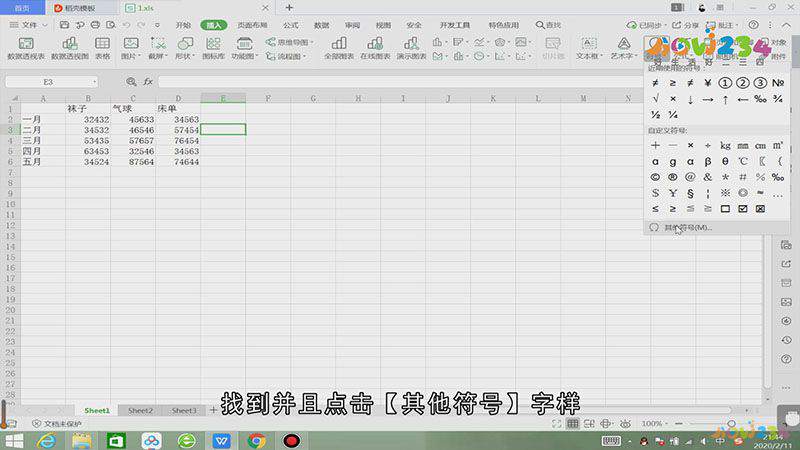Select cell containing 袜子
The width and height of the screenshot is (800, 450).
[x=88, y=109]
